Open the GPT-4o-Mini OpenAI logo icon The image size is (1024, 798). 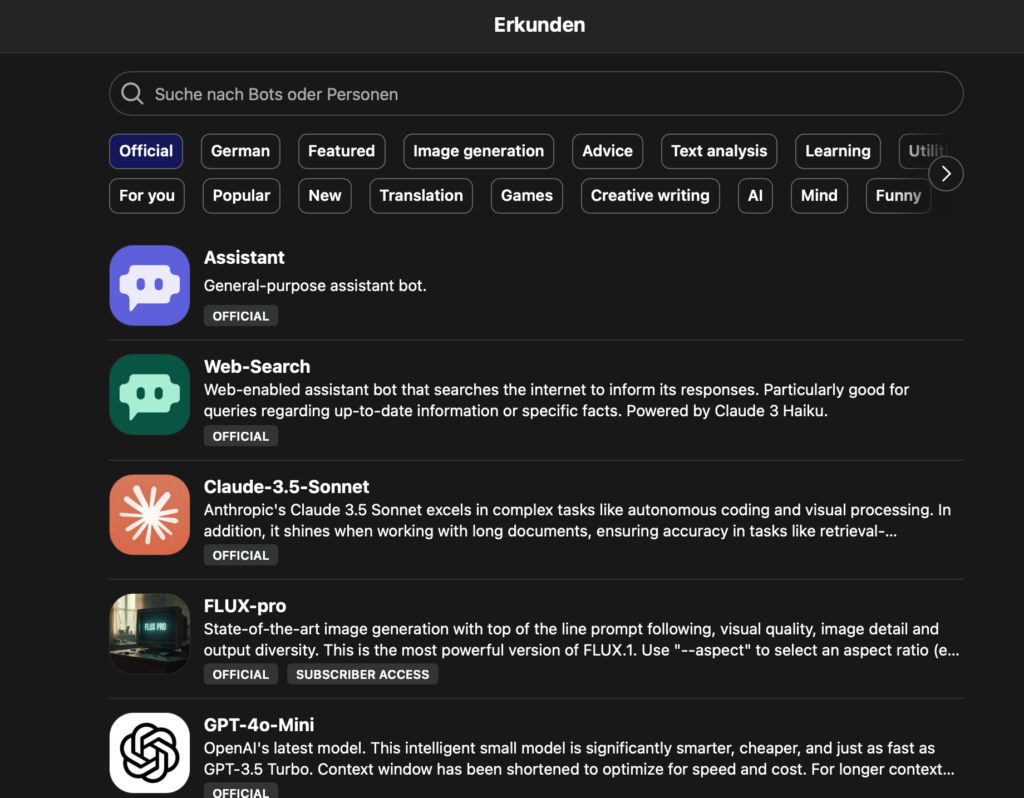click(149, 752)
